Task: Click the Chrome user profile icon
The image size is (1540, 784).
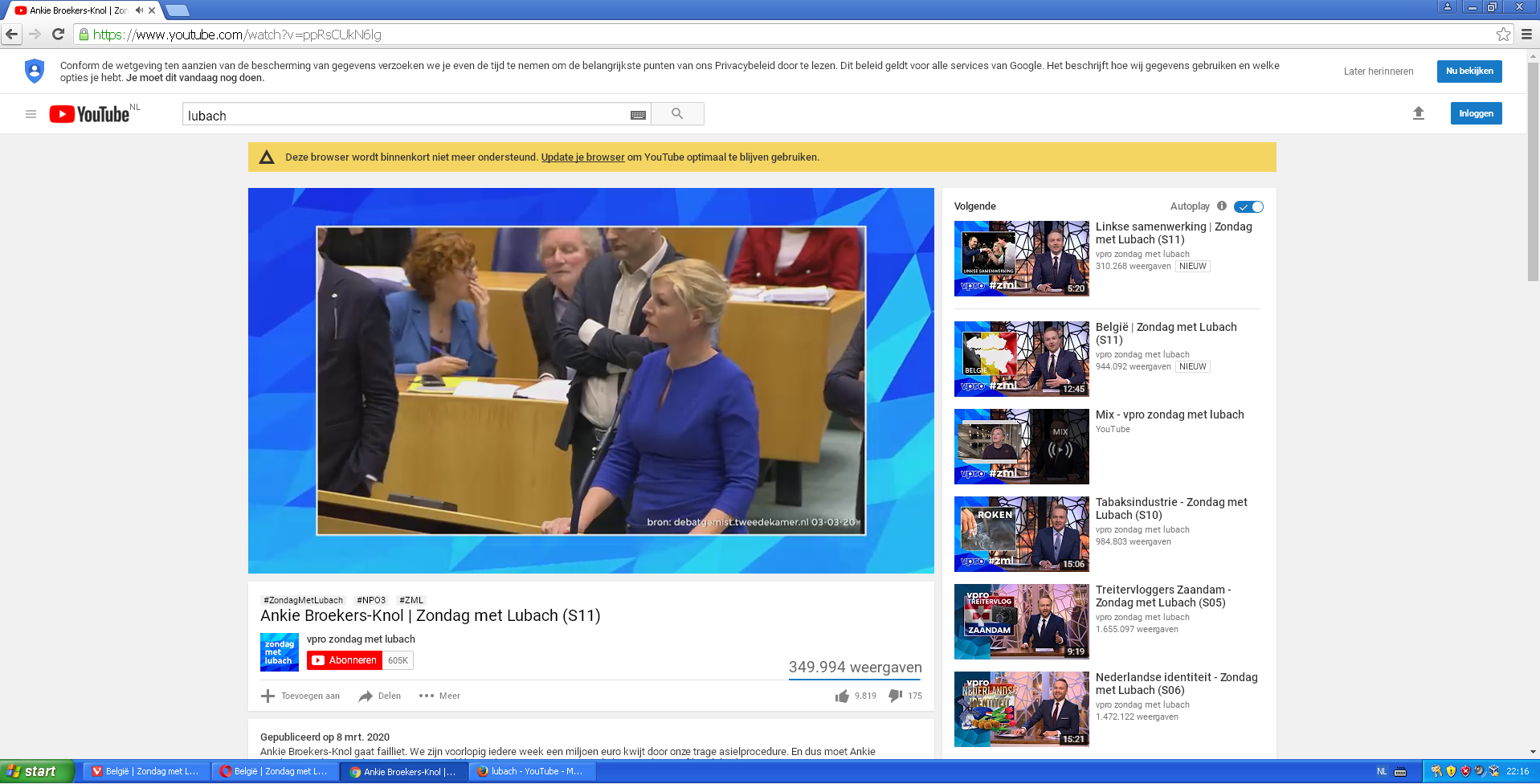Action: point(1448,6)
